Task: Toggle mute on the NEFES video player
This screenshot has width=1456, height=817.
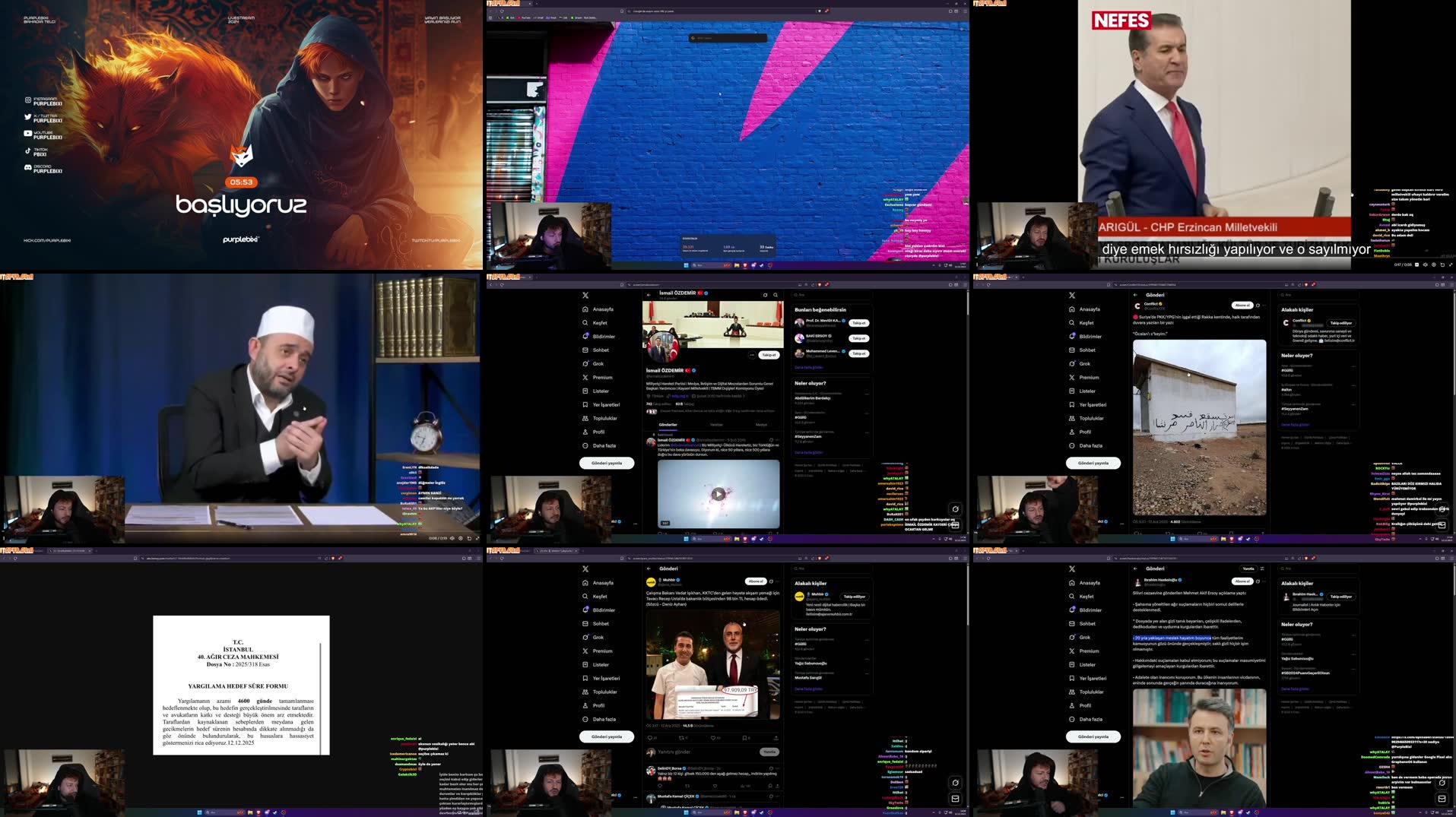Action: click(x=1426, y=264)
